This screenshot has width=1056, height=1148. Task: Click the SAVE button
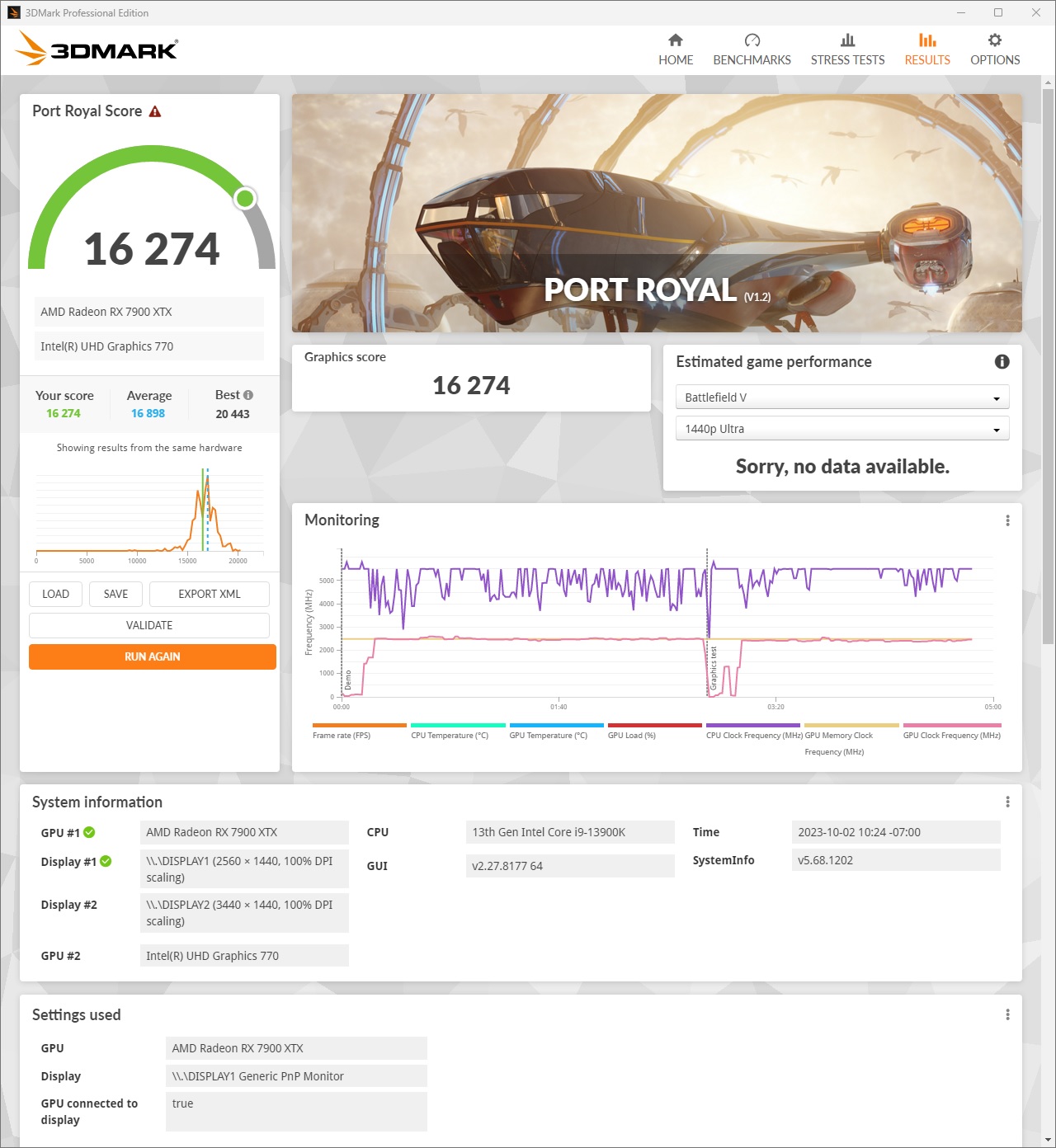tap(115, 594)
